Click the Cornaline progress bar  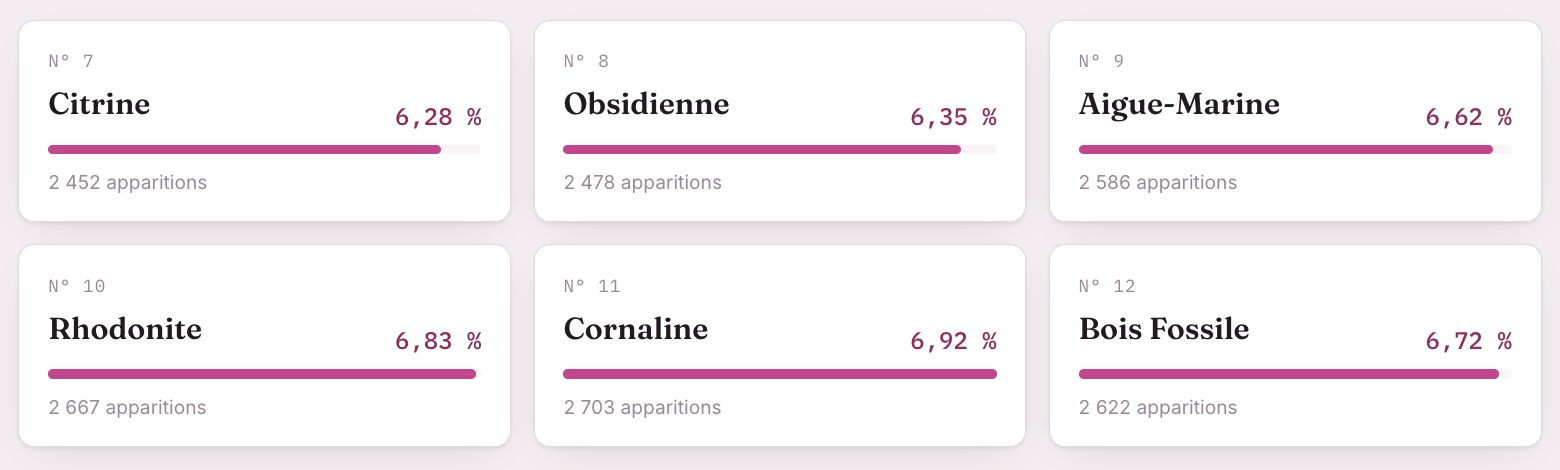pyautogui.click(x=780, y=374)
